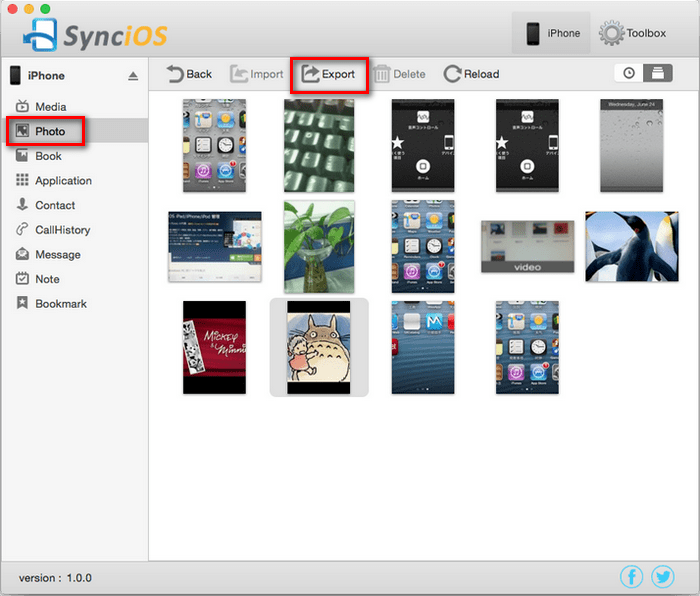The height and width of the screenshot is (596, 700).
Task: Open the Message section
Action: [58, 255]
